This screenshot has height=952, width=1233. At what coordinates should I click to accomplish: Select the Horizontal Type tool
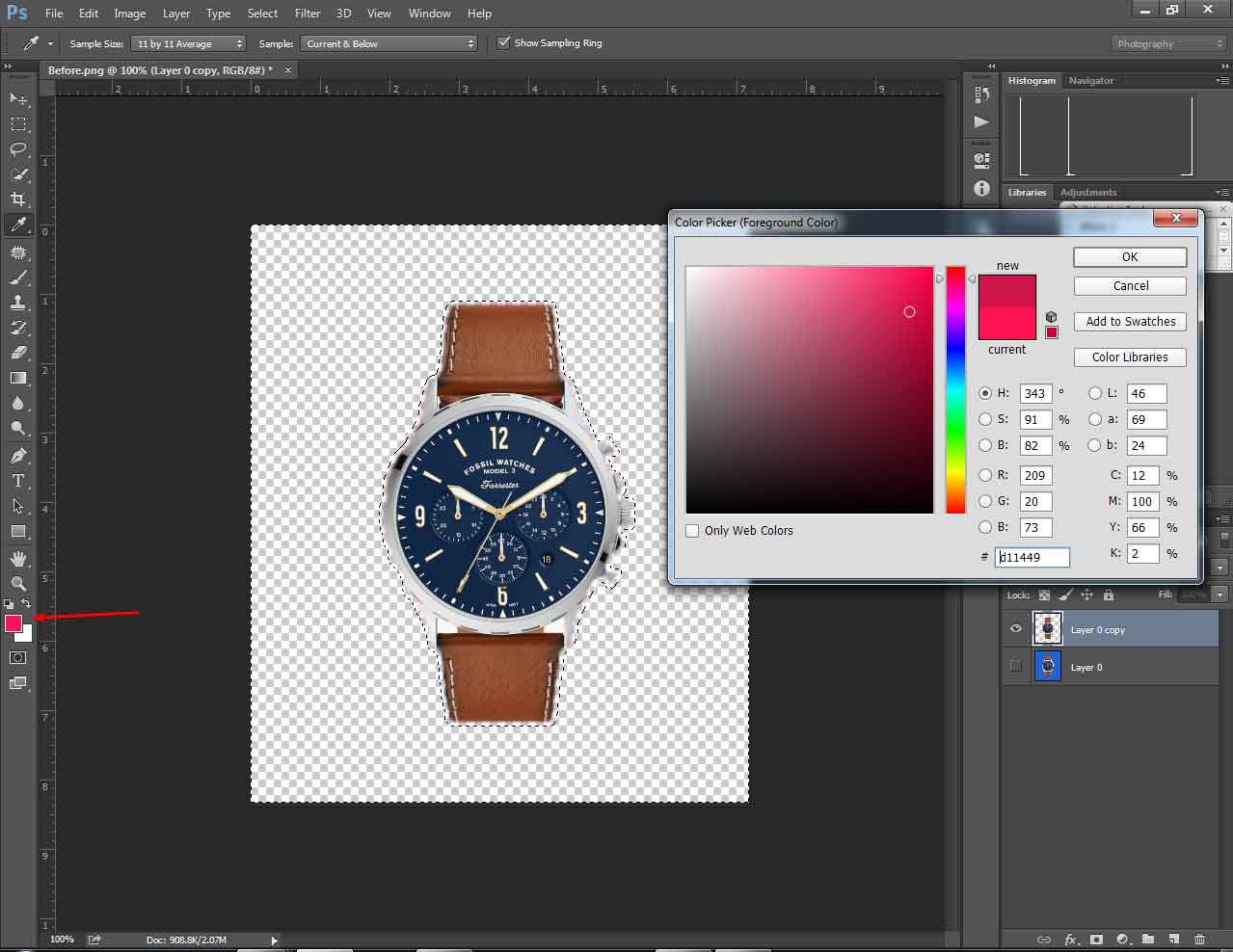17,481
